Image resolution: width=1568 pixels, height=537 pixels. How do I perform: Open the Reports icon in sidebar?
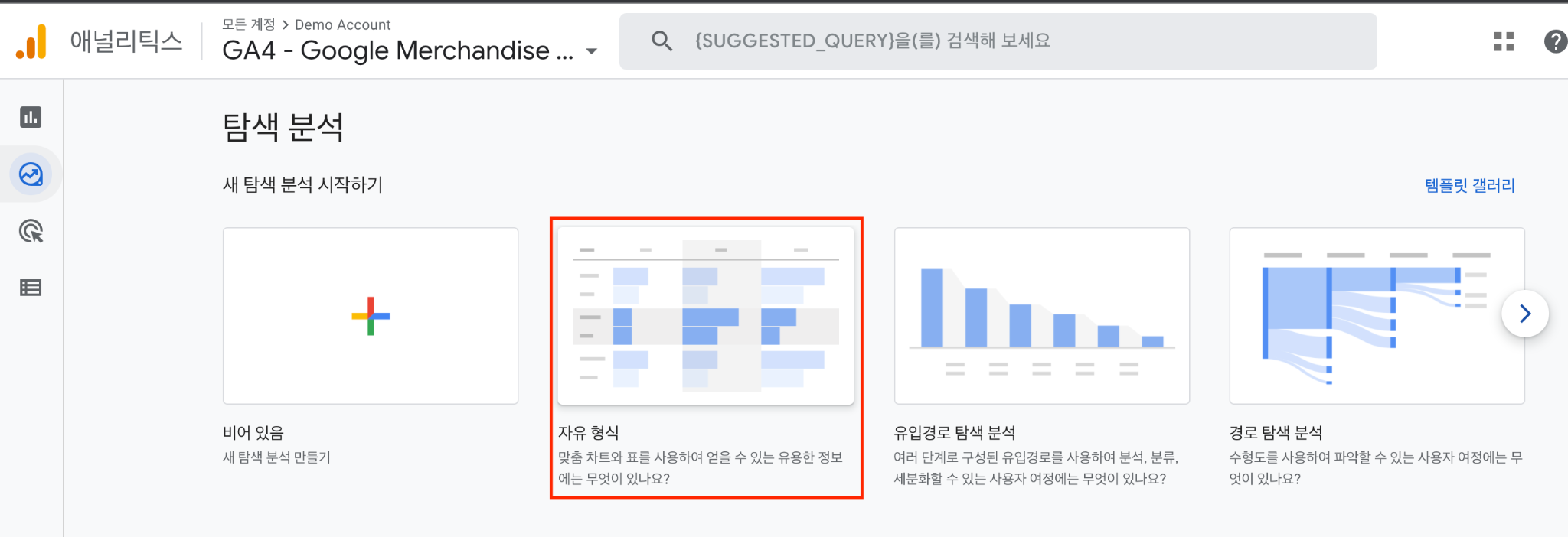click(31, 117)
